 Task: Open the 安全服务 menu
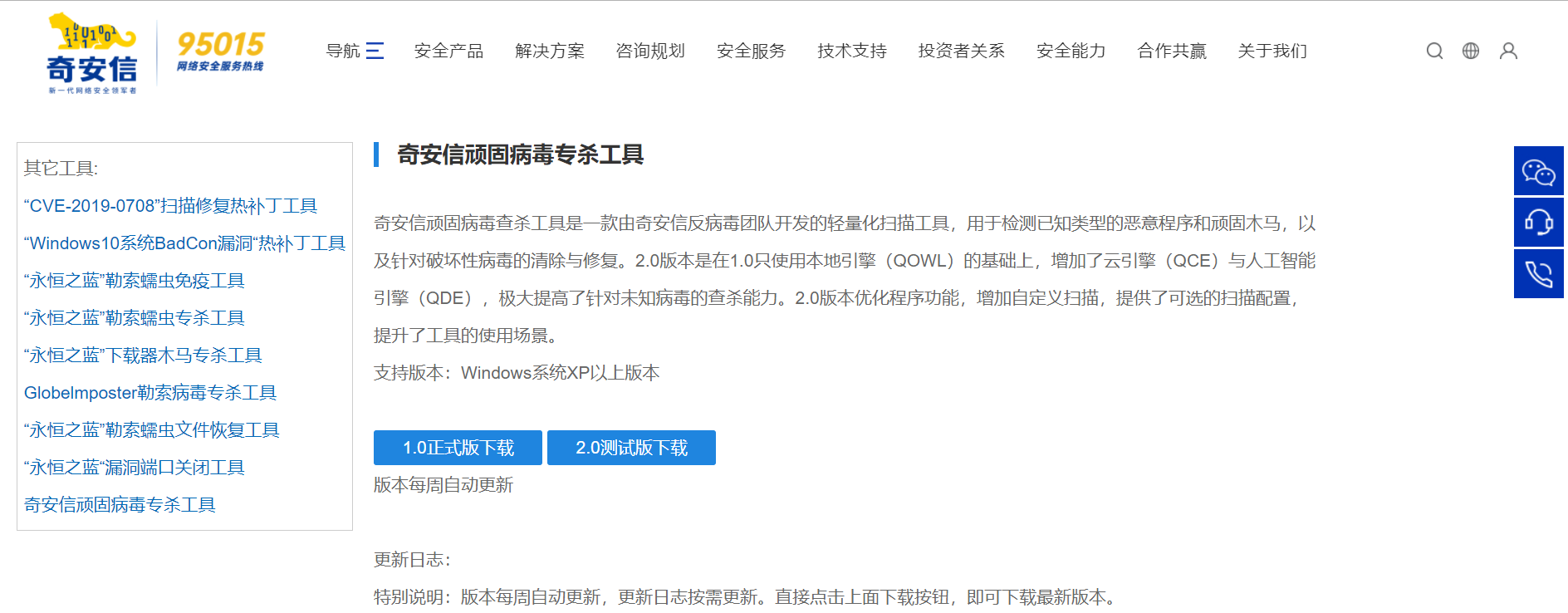click(x=752, y=51)
